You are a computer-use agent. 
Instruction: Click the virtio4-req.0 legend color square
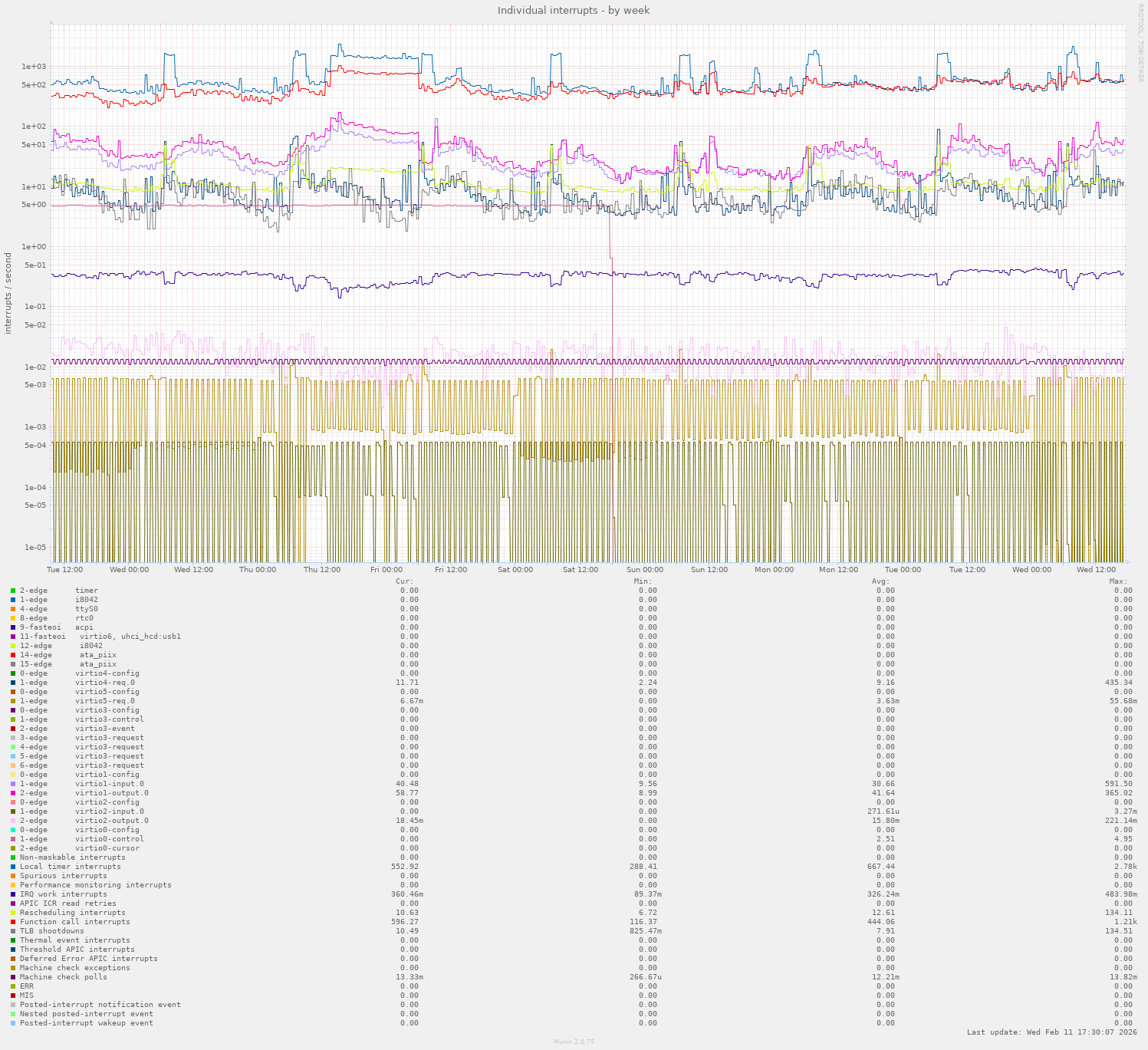coord(13,683)
